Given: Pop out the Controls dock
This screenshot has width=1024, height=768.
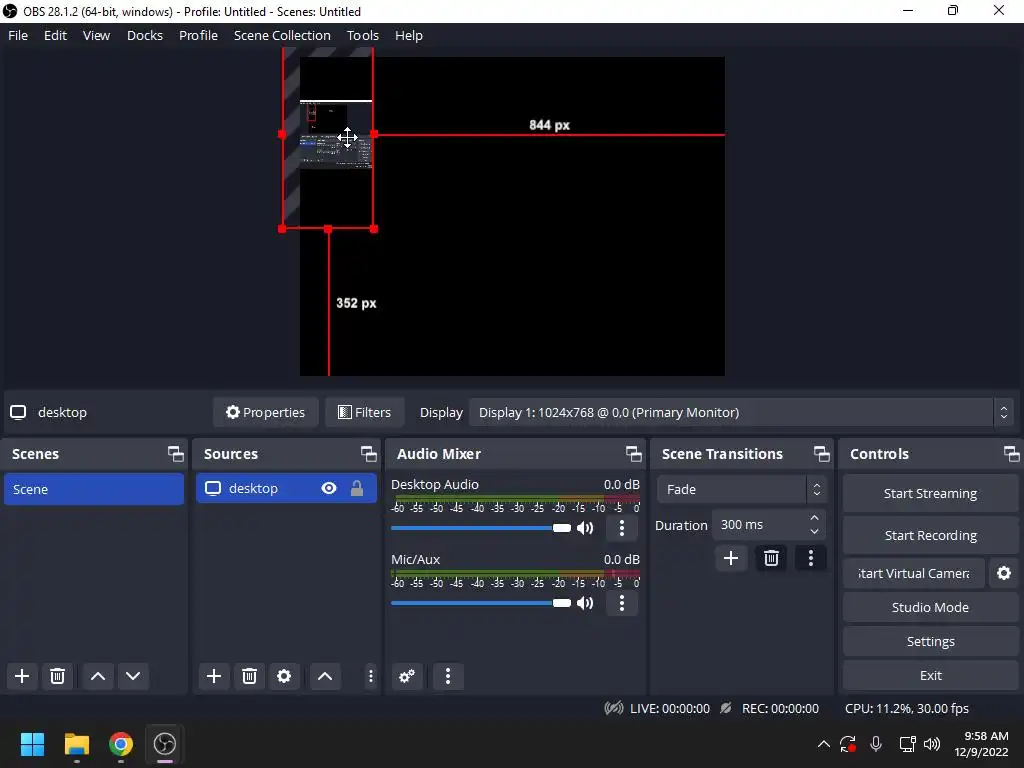Looking at the screenshot, I should (1012, 454).
